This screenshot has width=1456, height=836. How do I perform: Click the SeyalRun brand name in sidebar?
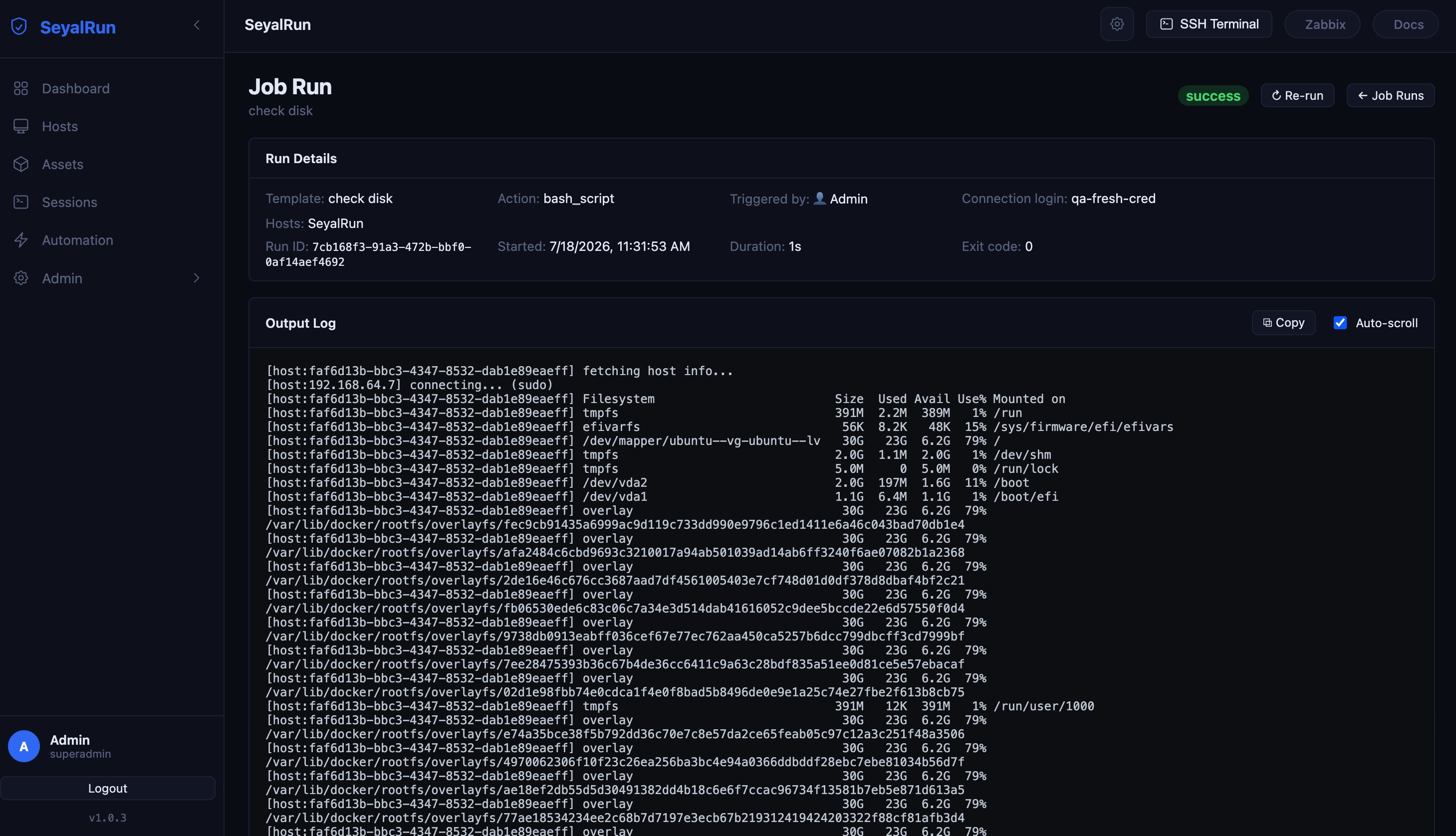click(x=78, y=27)
